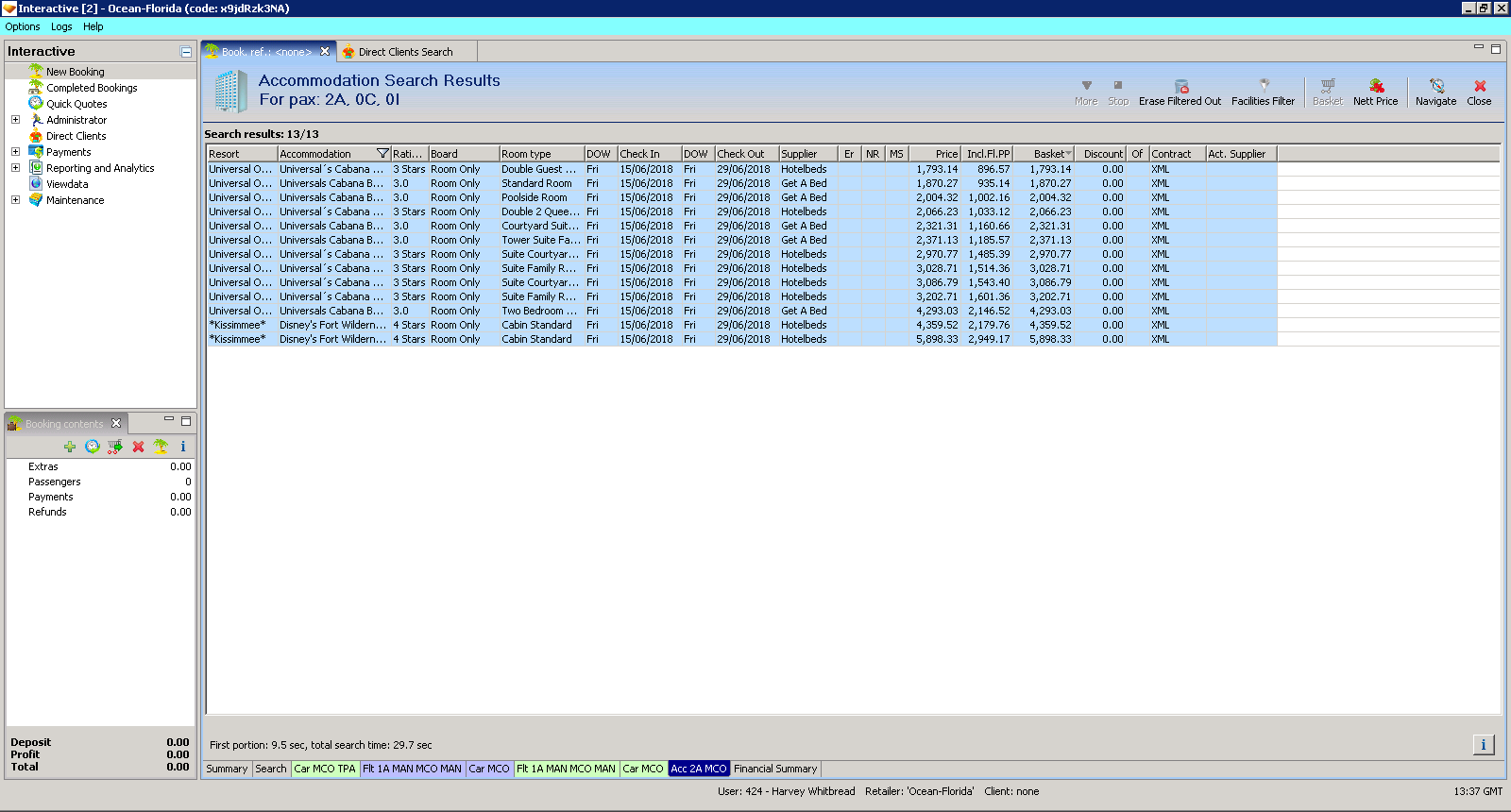The image size is (1511, 812).
Task: Click the Basket column sort arrow
Action: pyautogui.click(x=1068, y=154)
